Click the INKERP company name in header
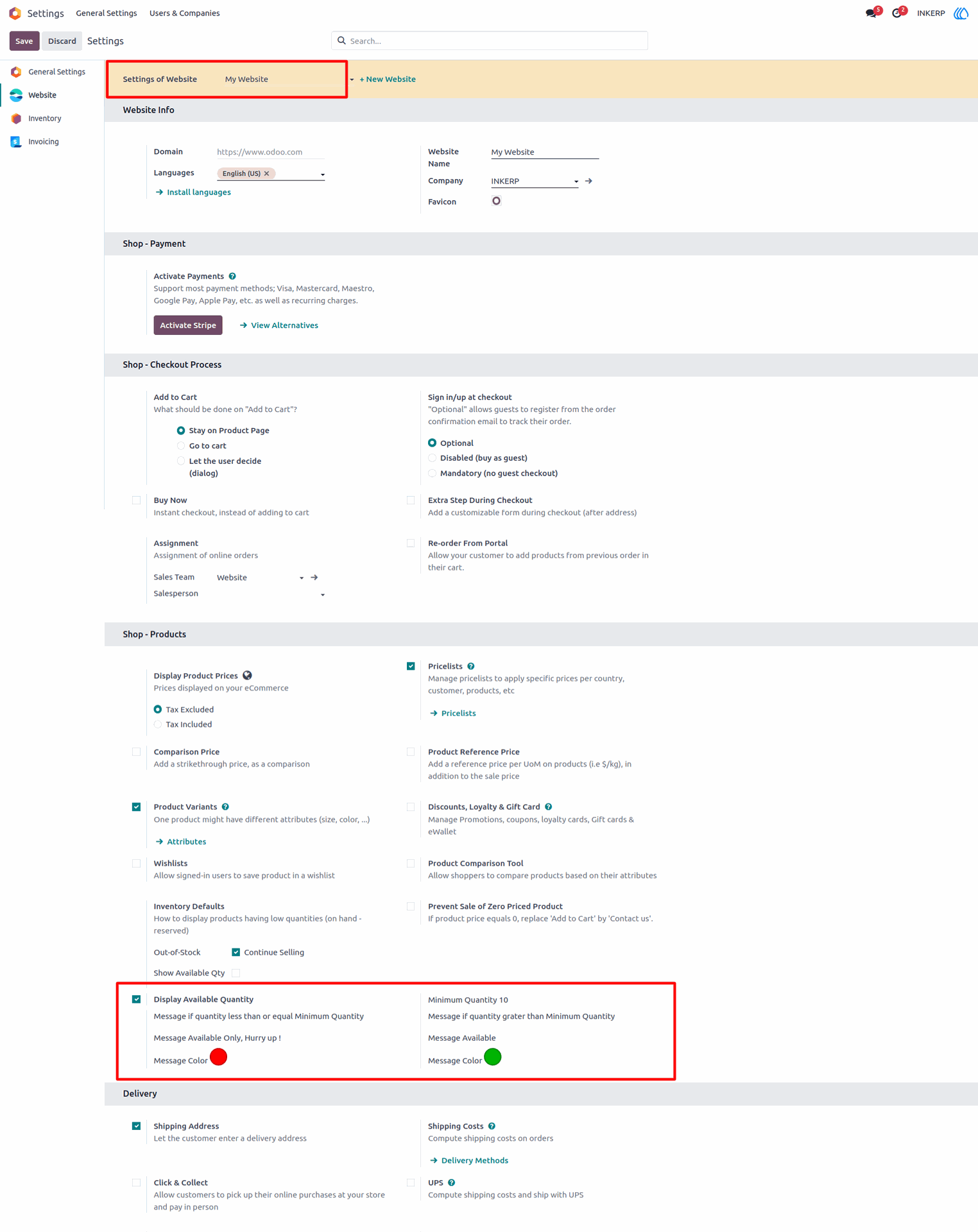978x1232 pixels. [x=931, y=13]
